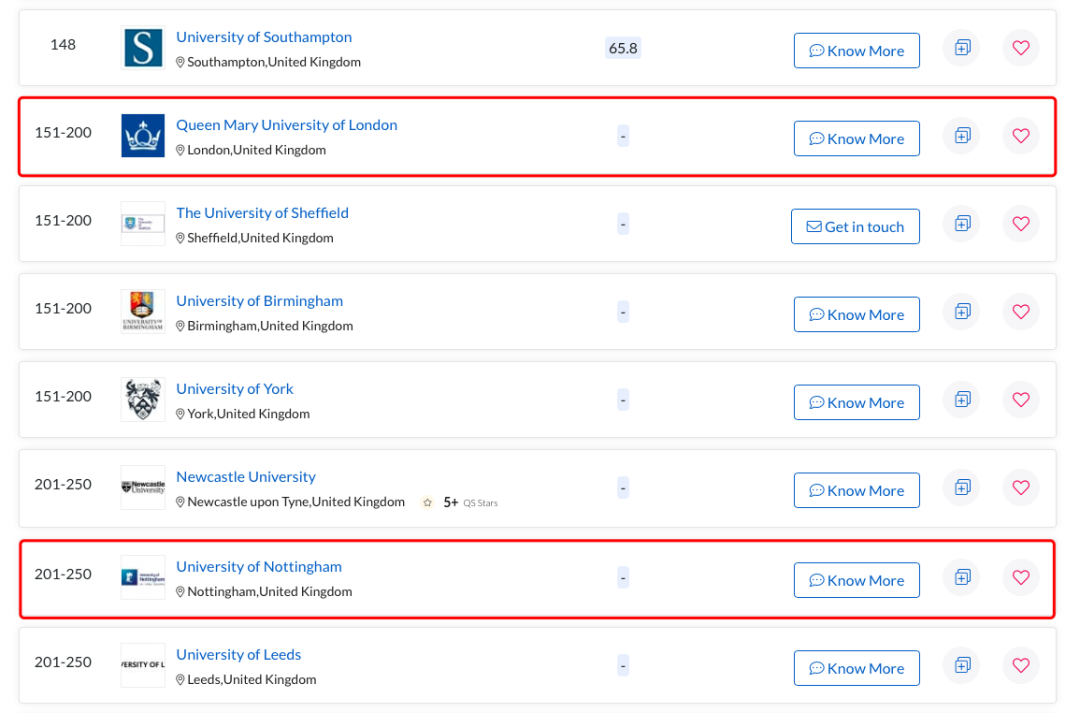Add University of York to compare
This screenshot has height=713, width=1080.
(962, 400)
